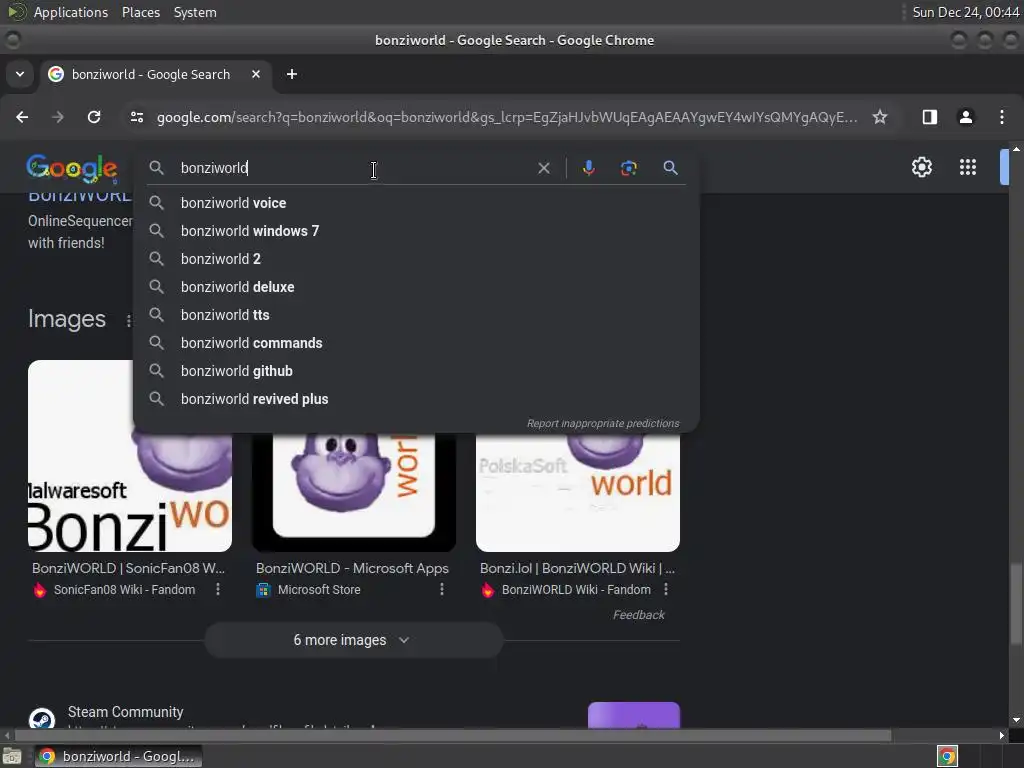Open new tab with plus button
Screen dimensions: 1024x768
click(292, 74)
